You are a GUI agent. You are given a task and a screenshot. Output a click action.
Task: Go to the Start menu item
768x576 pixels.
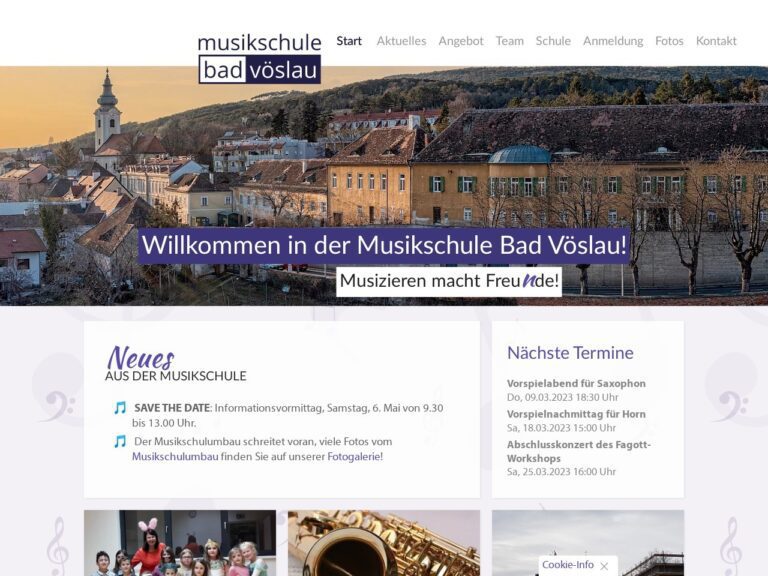(x=349, y=41)
